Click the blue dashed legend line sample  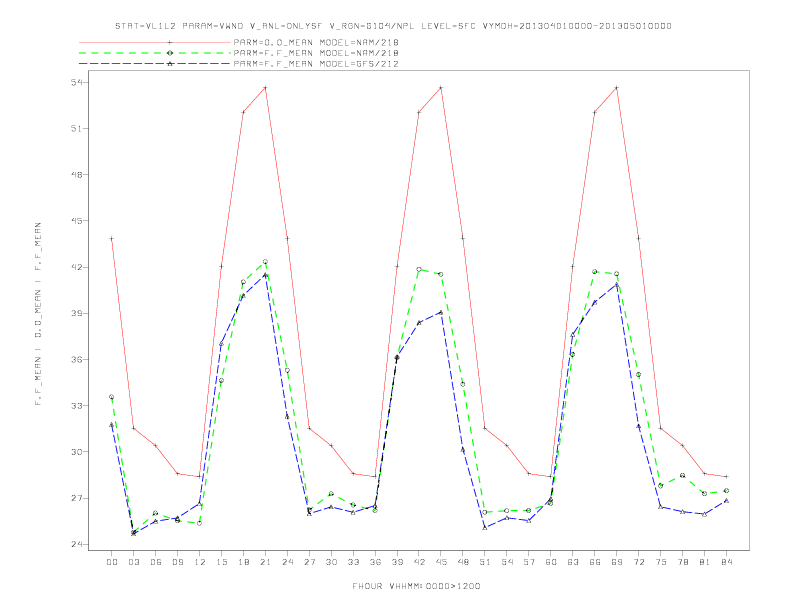155,64
